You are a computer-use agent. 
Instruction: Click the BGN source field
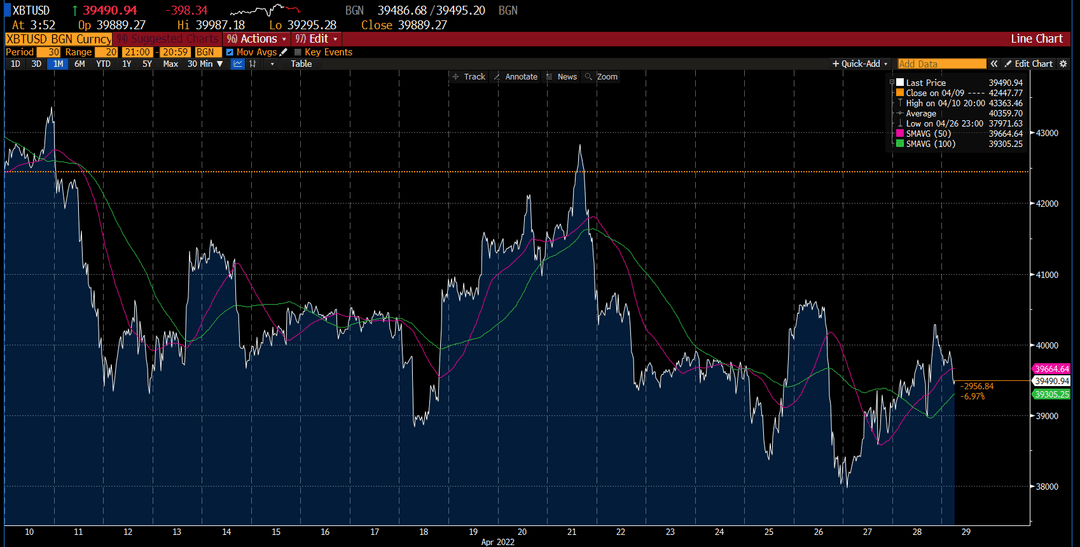coord(207,52)
